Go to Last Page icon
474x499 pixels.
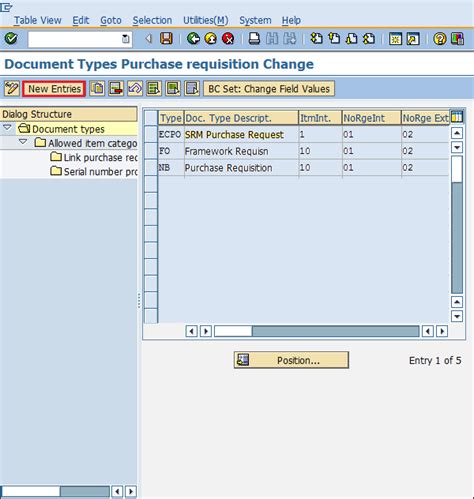tap(369, 39)
